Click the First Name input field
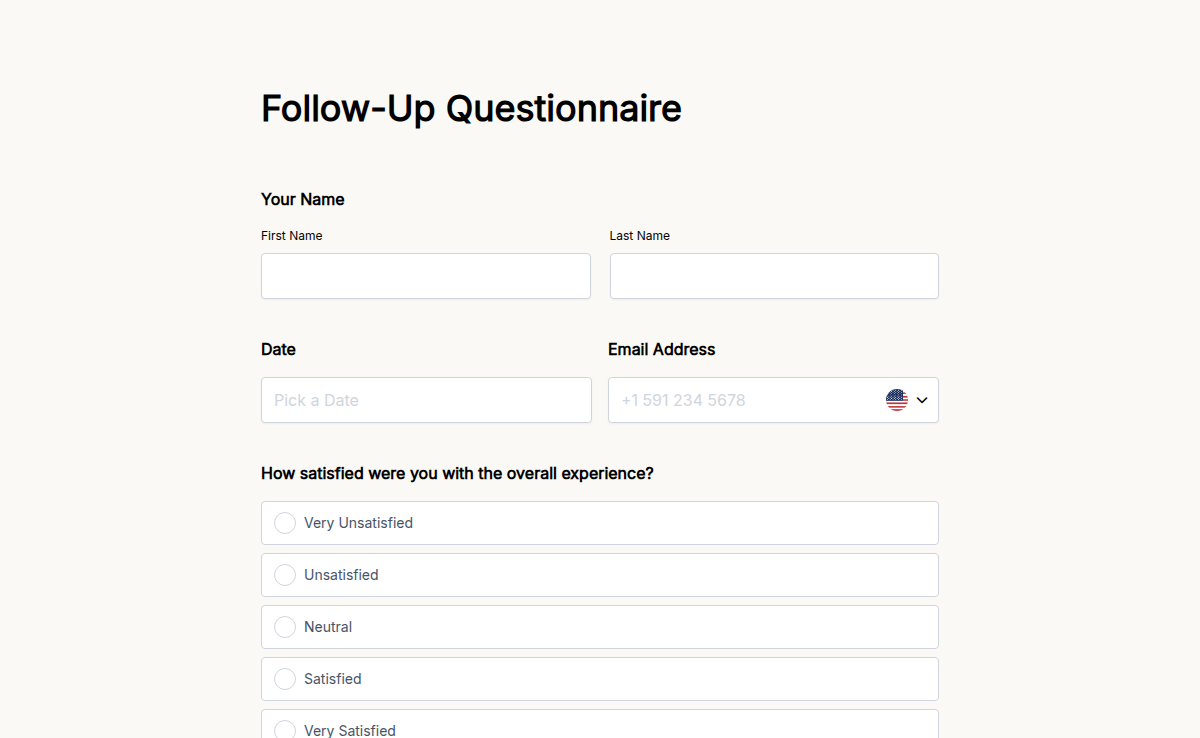 click(x=425, y=276)
